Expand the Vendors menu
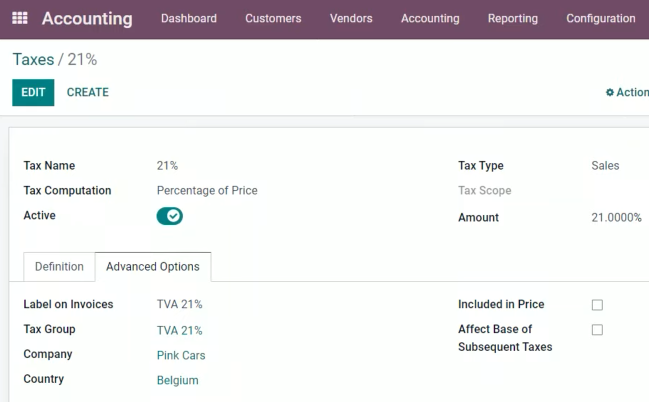The image size is (649, 402). pos(351,18)
